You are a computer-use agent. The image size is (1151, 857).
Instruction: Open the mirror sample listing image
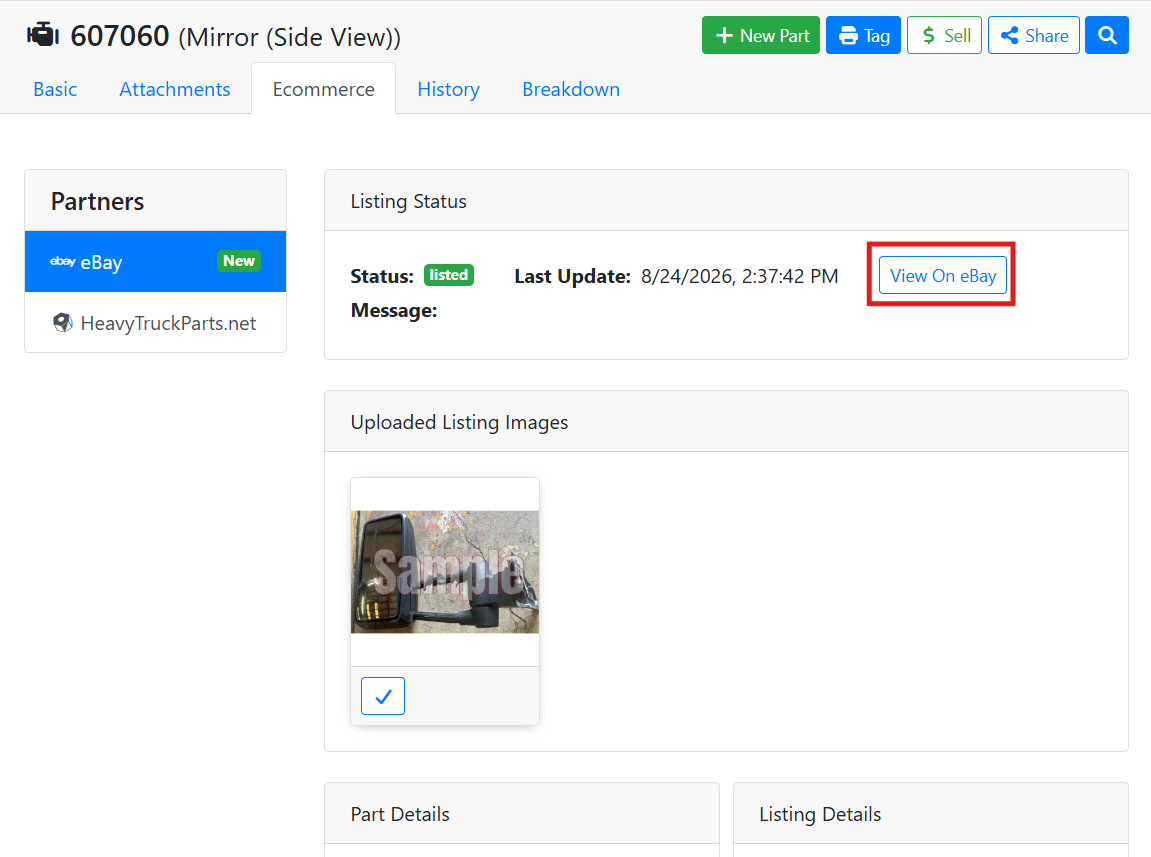click(445, 572)
